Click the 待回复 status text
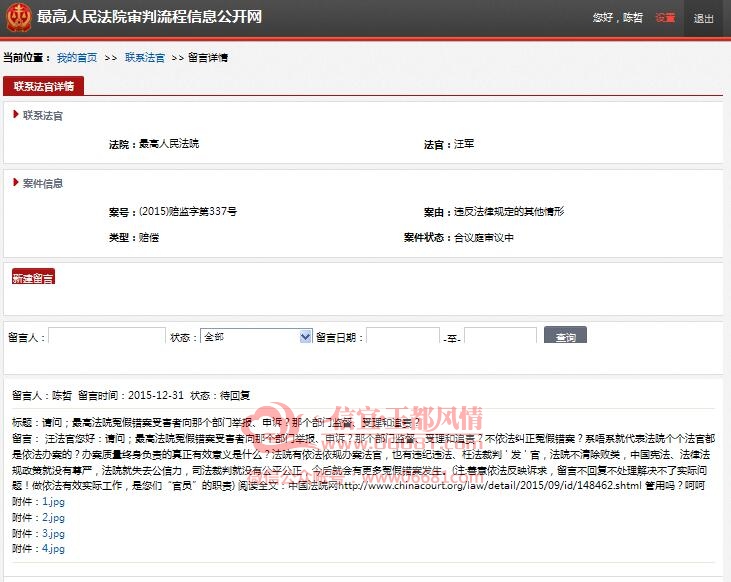This screenshot has height=582, width=731. click(x=235, y=395)
